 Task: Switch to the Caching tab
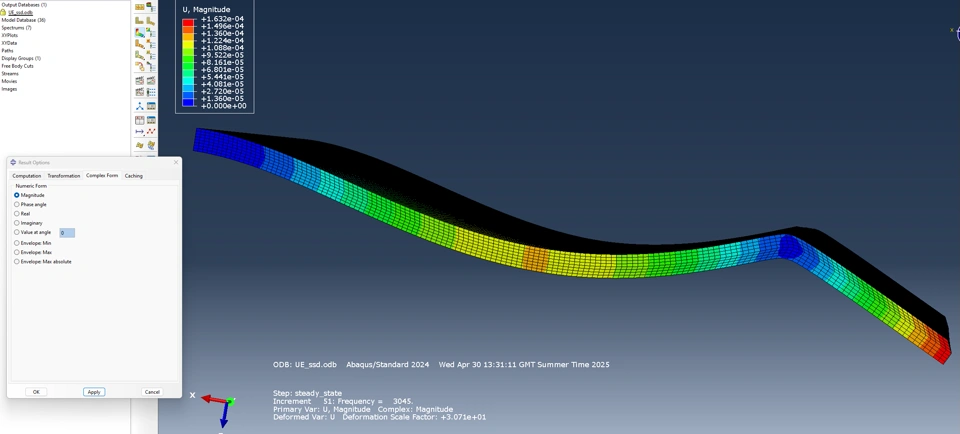(x=133, y=176)
